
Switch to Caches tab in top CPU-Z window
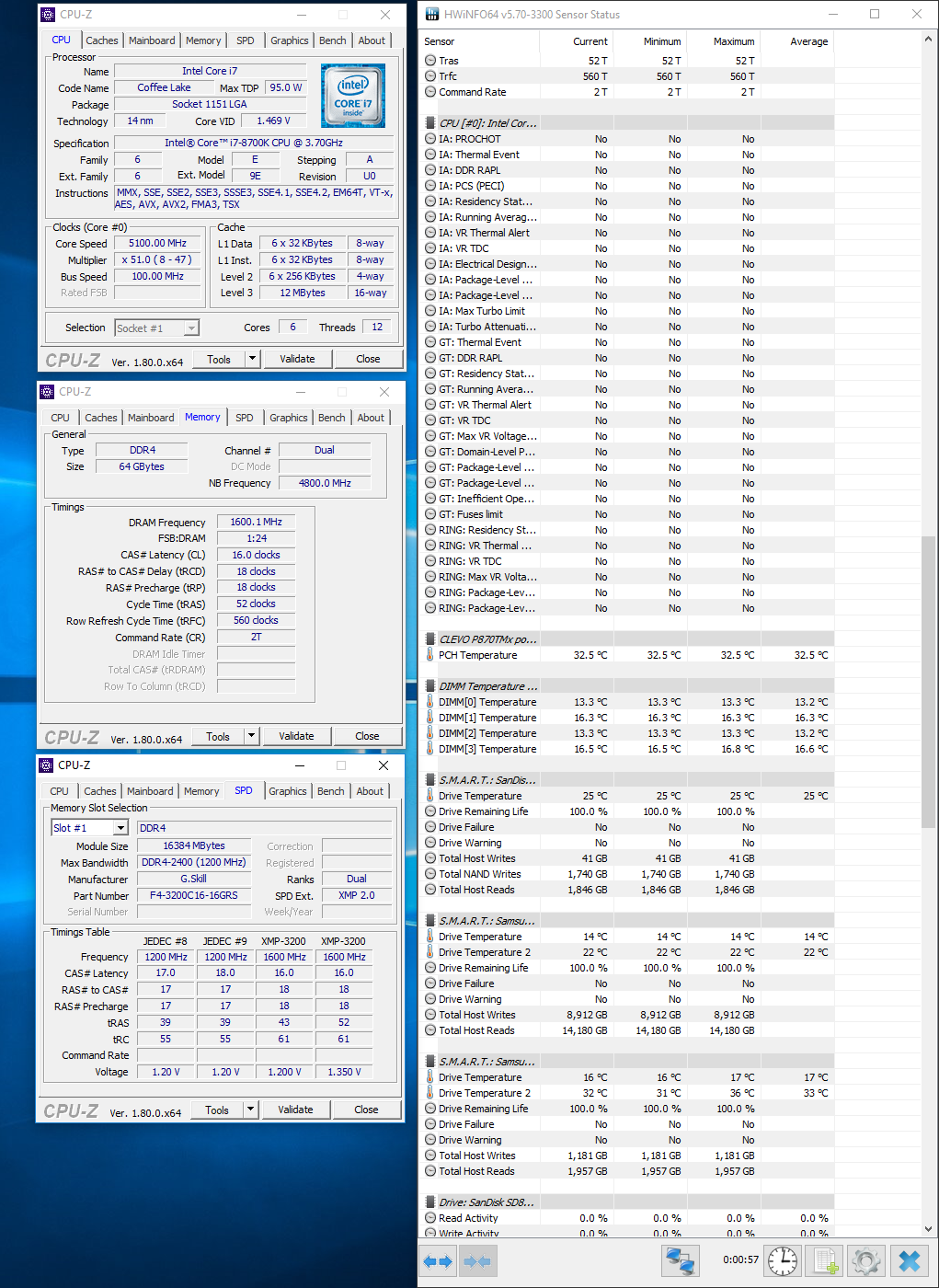point(102,40)
